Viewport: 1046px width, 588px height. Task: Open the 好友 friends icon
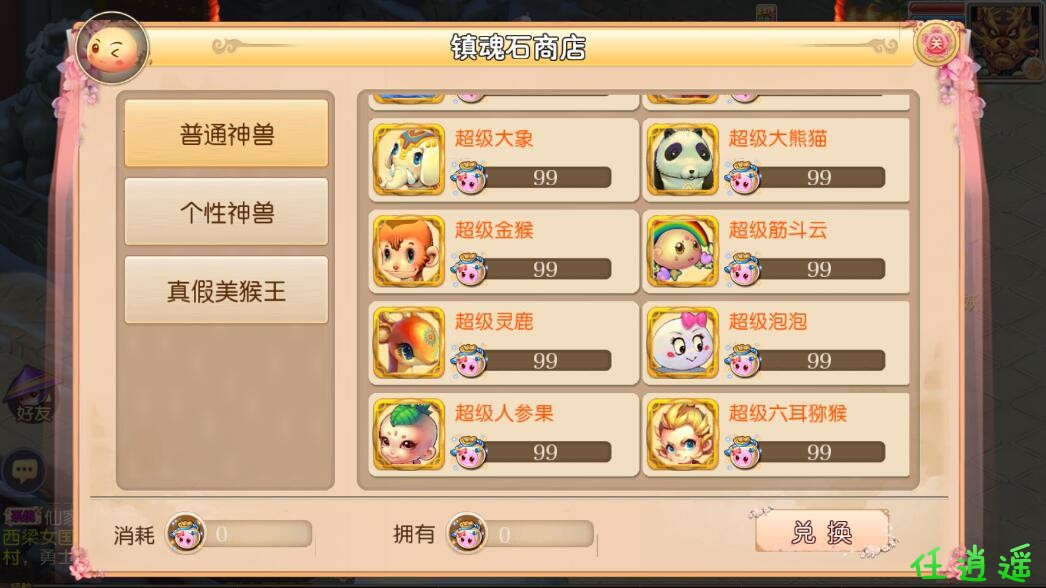31,394
